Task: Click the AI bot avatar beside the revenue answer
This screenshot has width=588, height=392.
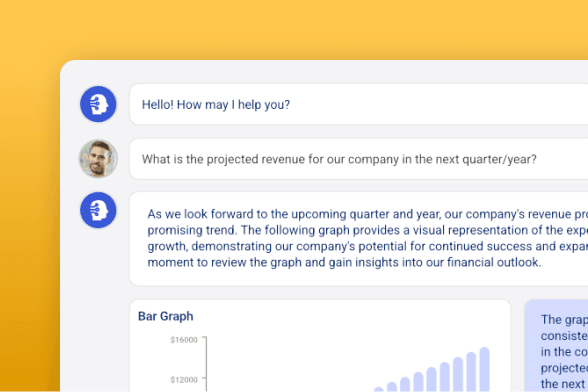Action: [98, 210]
